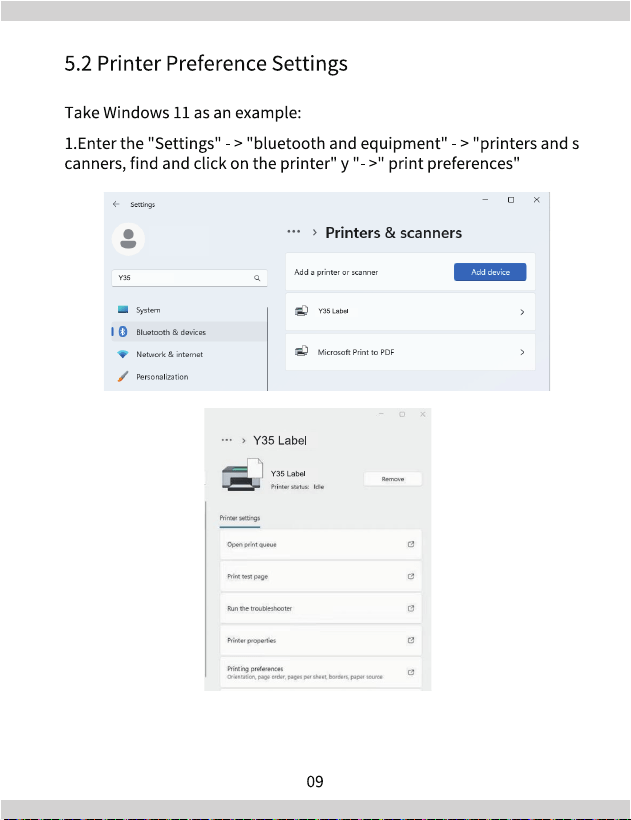Click the System monitor icon
Viewport: 631px width, 820px height.
click(123, 310)
